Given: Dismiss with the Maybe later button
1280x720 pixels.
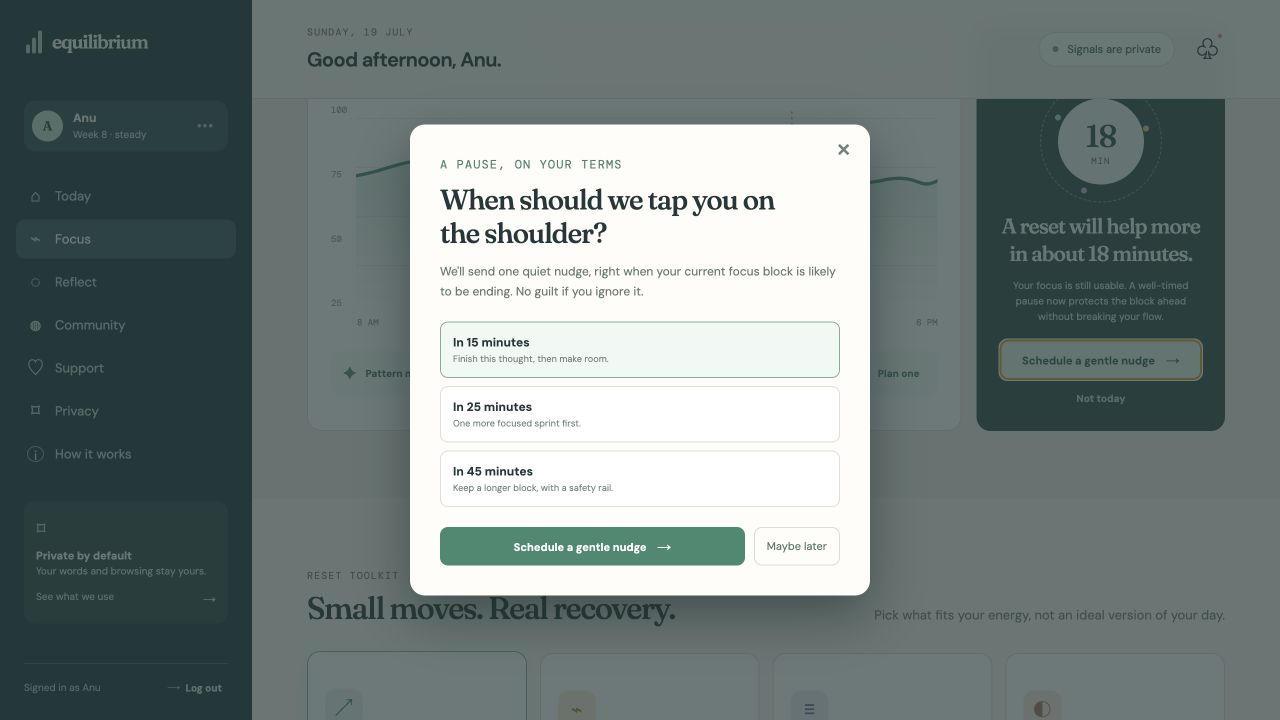Looking at the screenshot, I should [797, 546].
